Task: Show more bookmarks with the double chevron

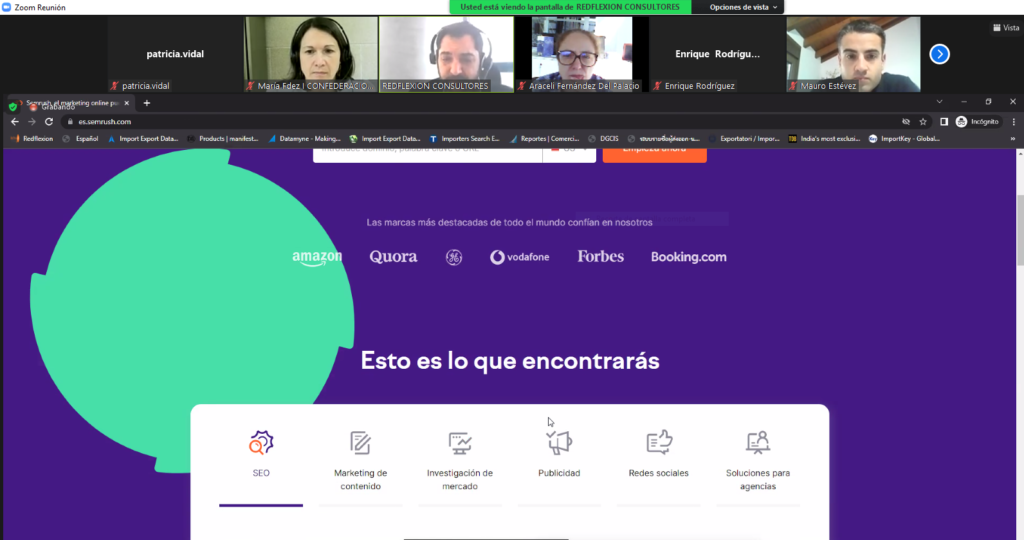Action: pos(1013,138)
